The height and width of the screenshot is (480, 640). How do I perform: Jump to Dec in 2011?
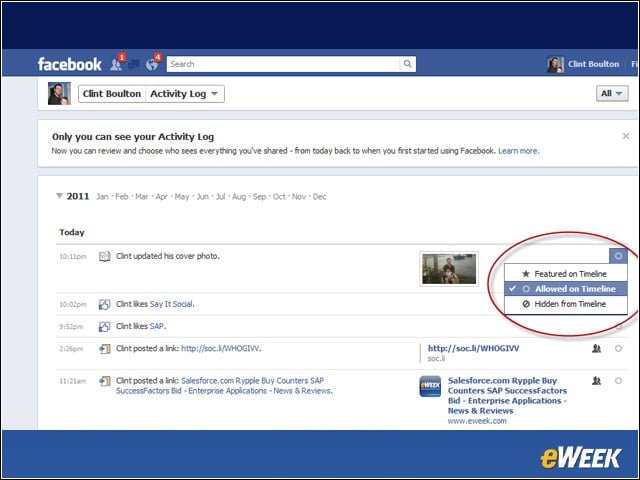click(x=319, y=197)
